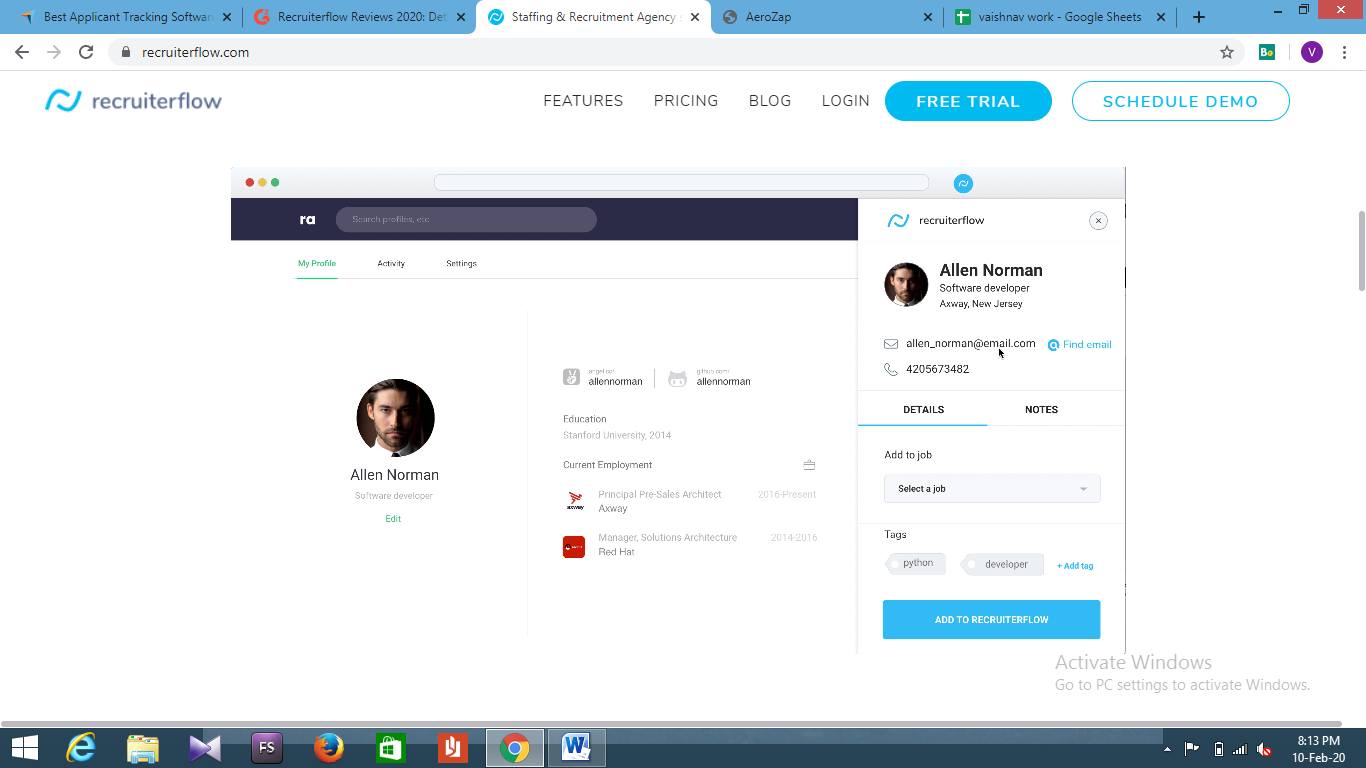Launch Internet Explorer from the taskbar

point(81,748)
